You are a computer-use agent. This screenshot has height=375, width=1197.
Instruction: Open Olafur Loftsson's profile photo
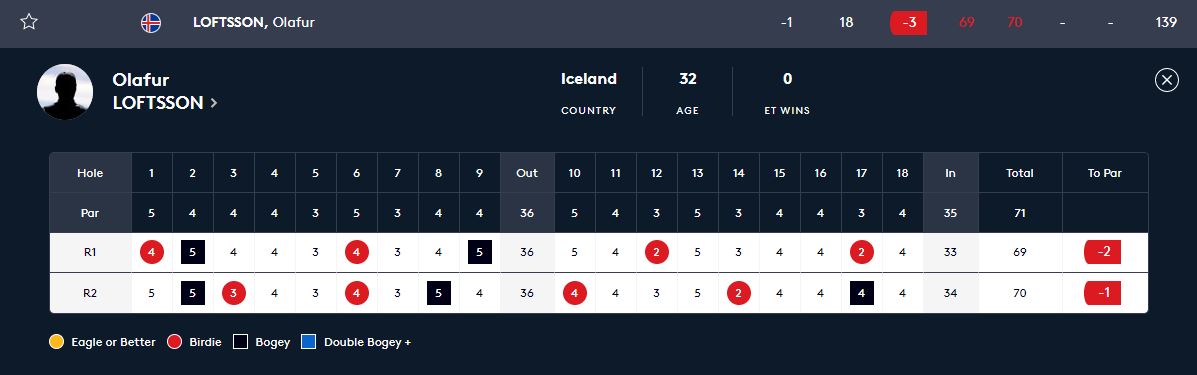point(65,92)
